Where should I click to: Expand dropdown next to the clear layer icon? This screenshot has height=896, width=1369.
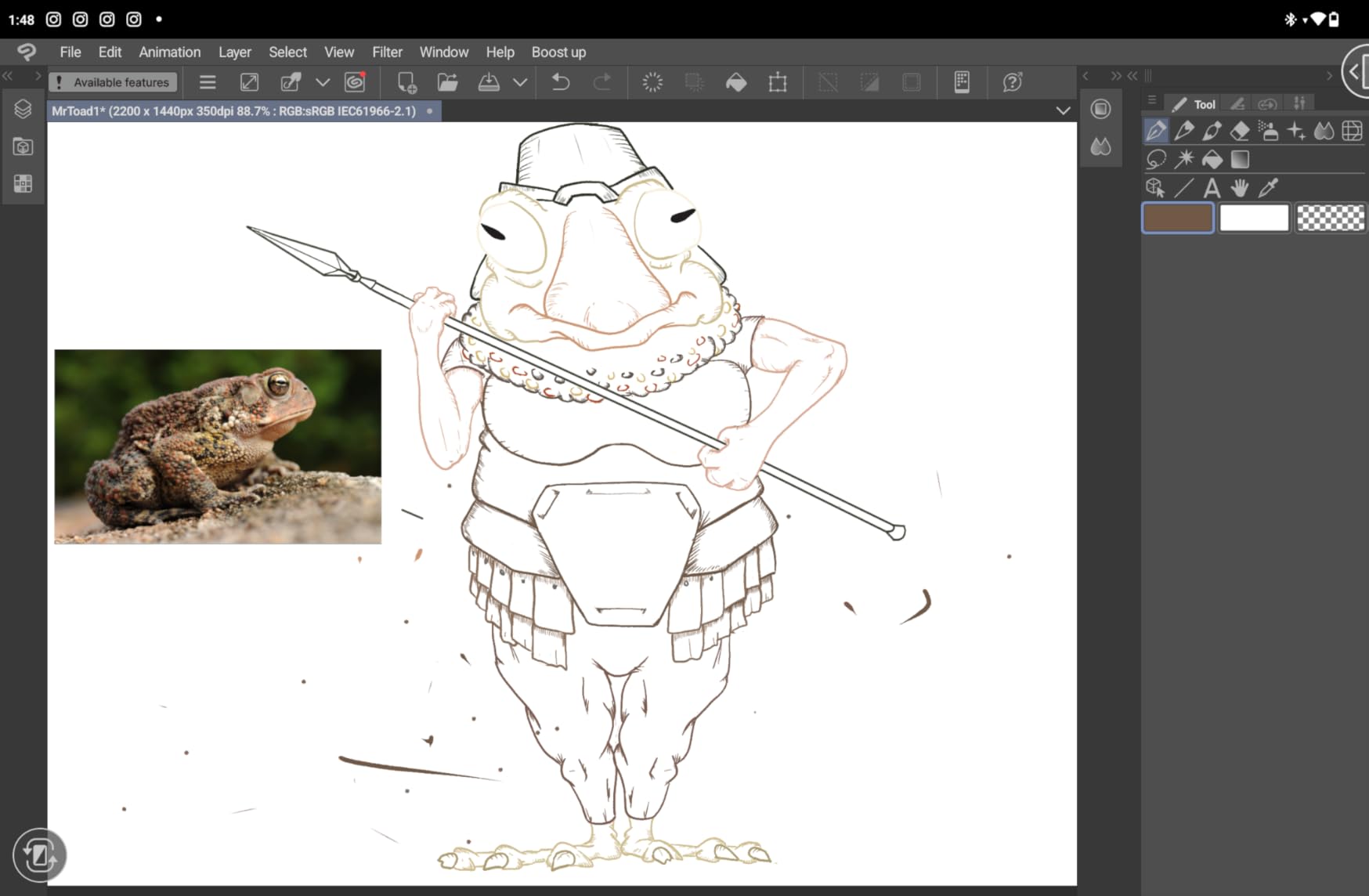323,82
